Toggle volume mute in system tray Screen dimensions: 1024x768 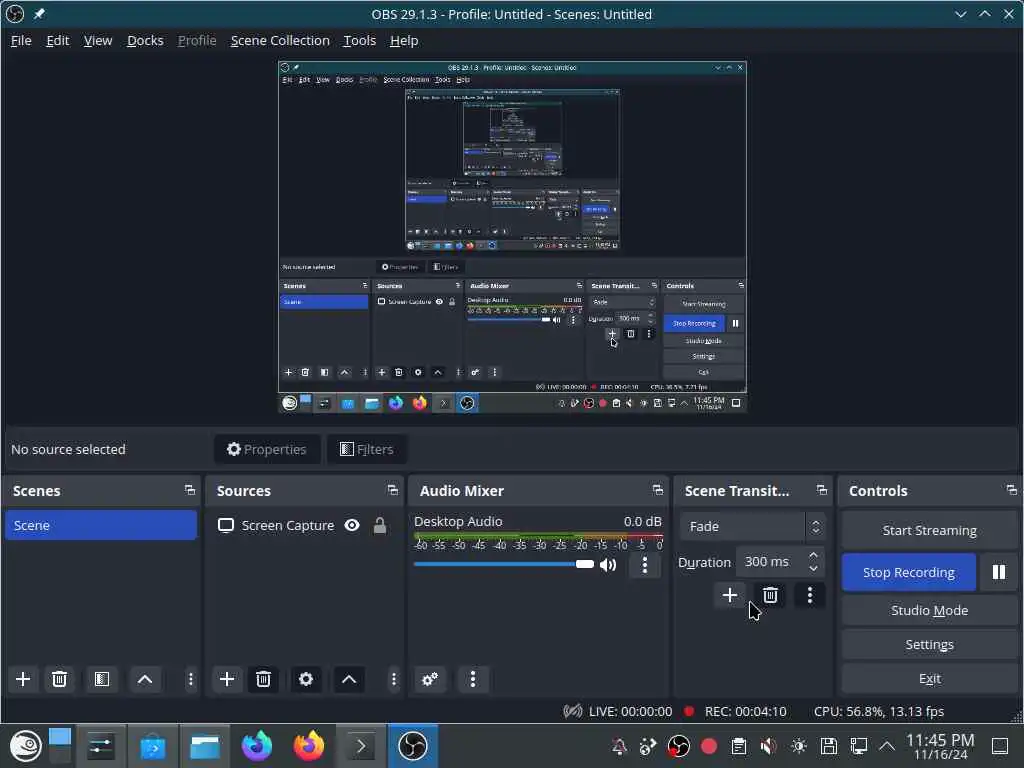coord(769,746)
